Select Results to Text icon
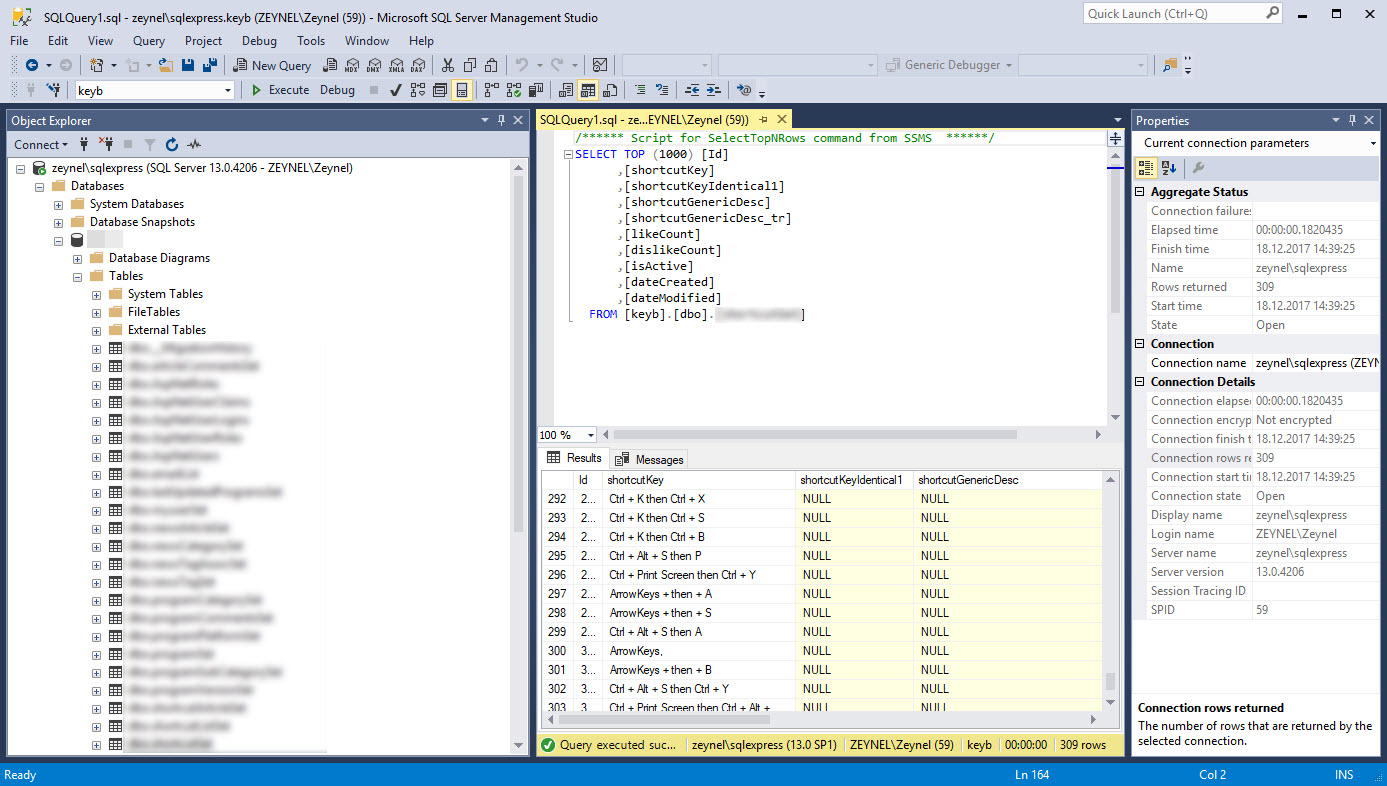This screenshot has height=786, width=1387. (566, 90)
